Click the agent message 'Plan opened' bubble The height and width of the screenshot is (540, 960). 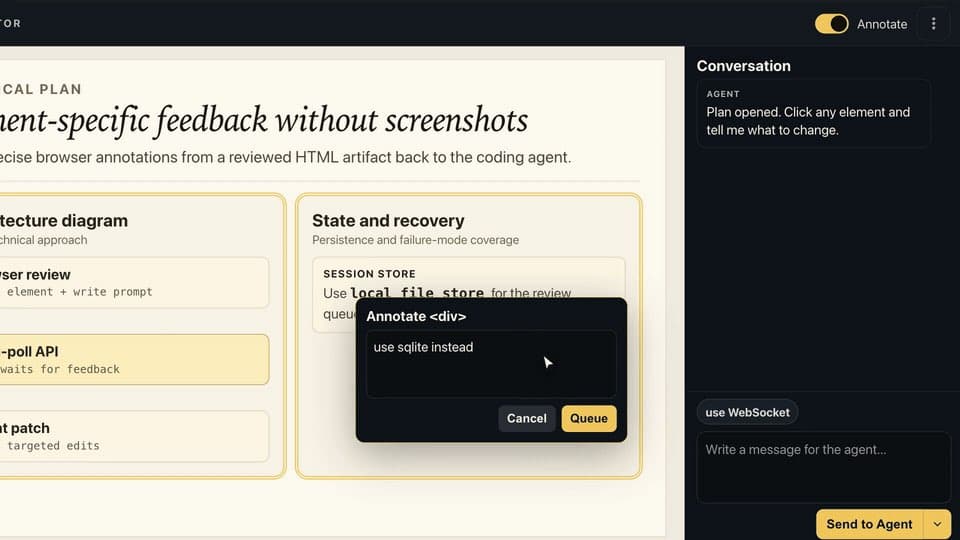[814, 113]
